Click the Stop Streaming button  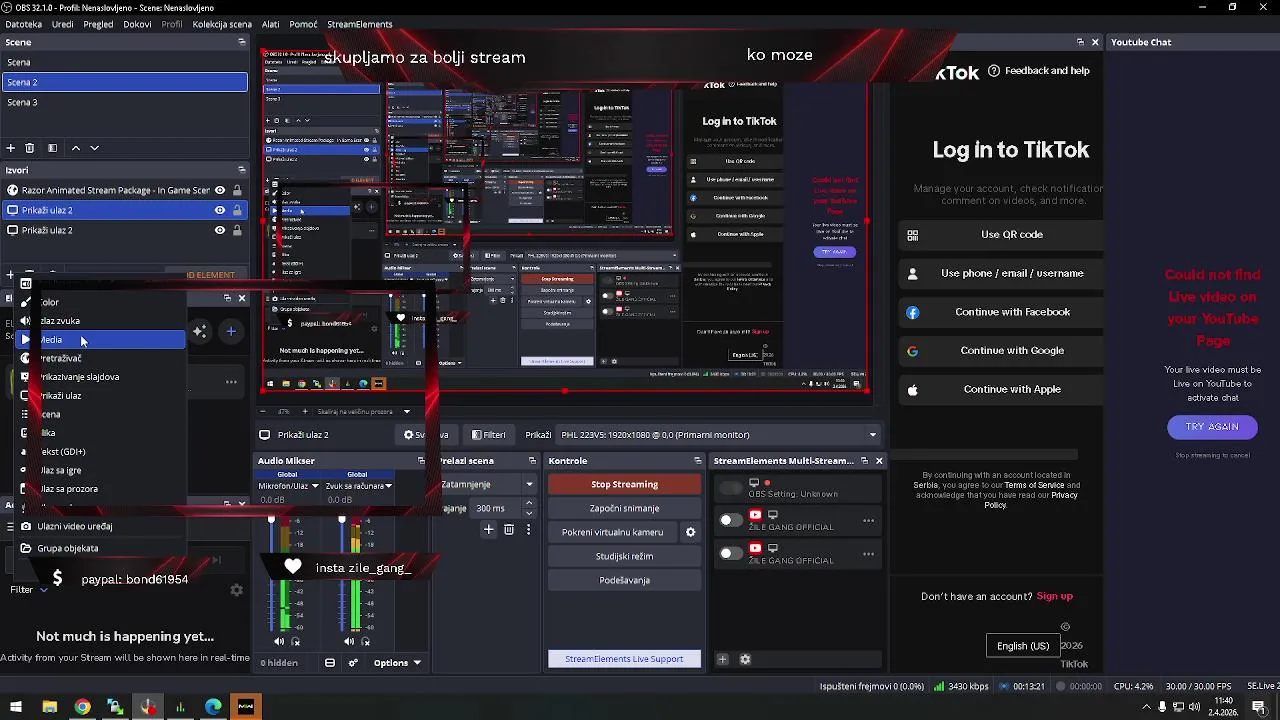point(624,484)
